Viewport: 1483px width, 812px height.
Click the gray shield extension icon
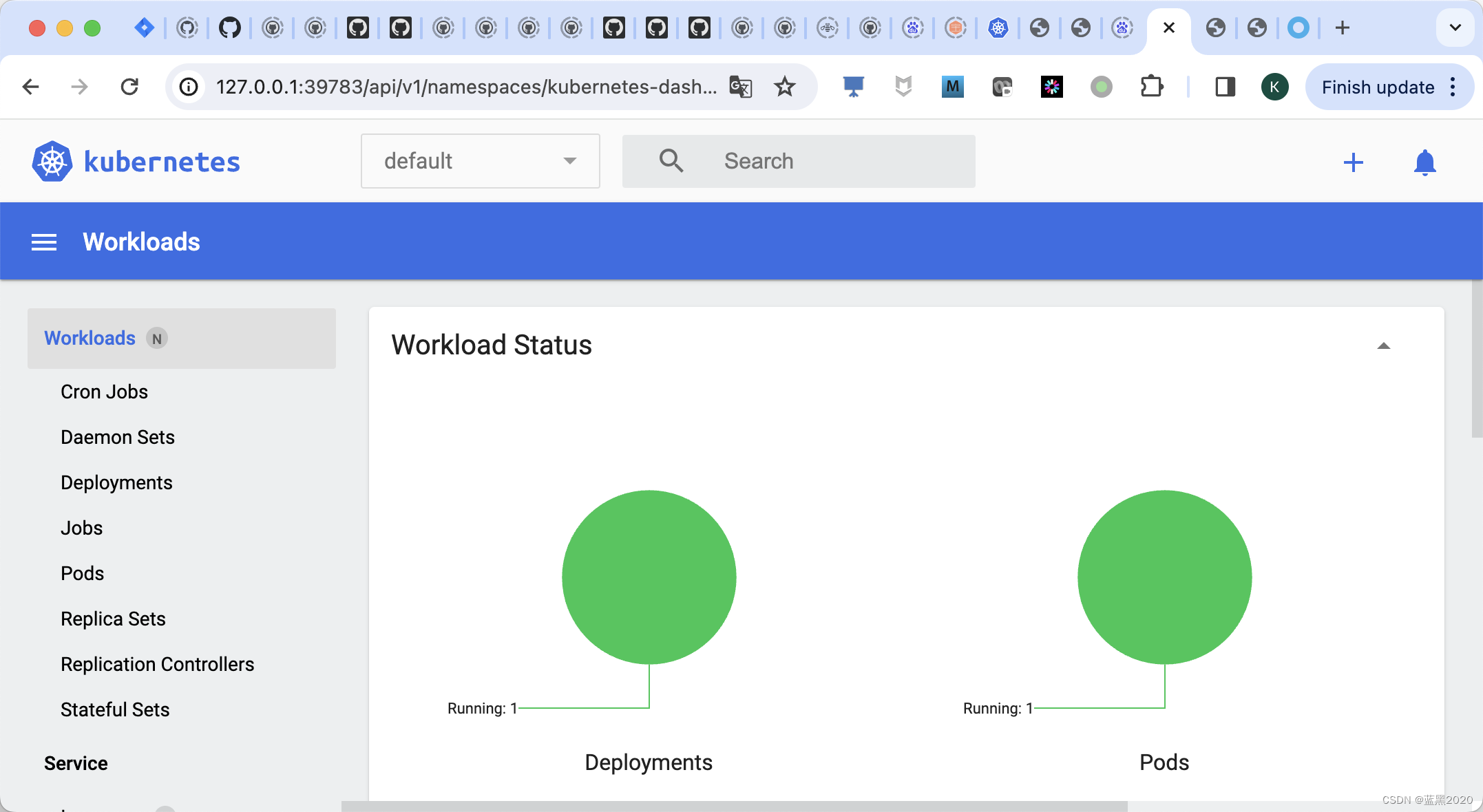(903, 87)
